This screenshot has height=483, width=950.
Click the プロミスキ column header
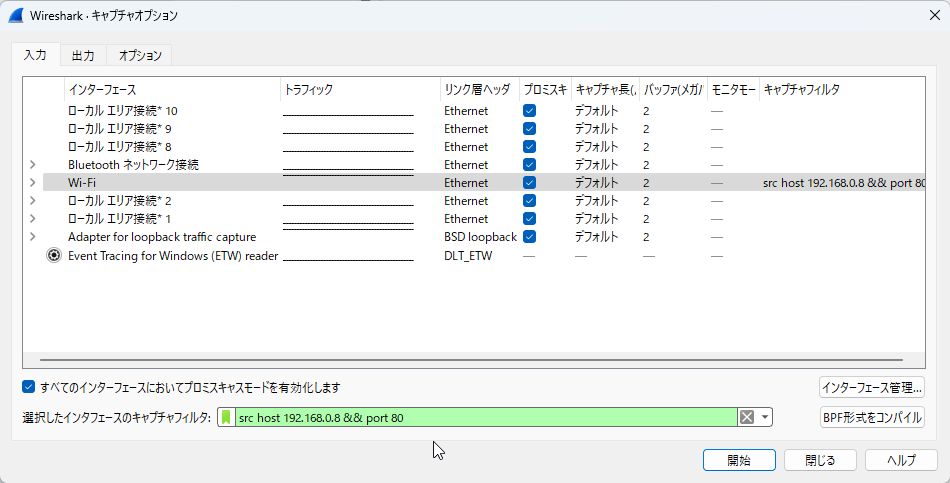(x=545, y=90)
